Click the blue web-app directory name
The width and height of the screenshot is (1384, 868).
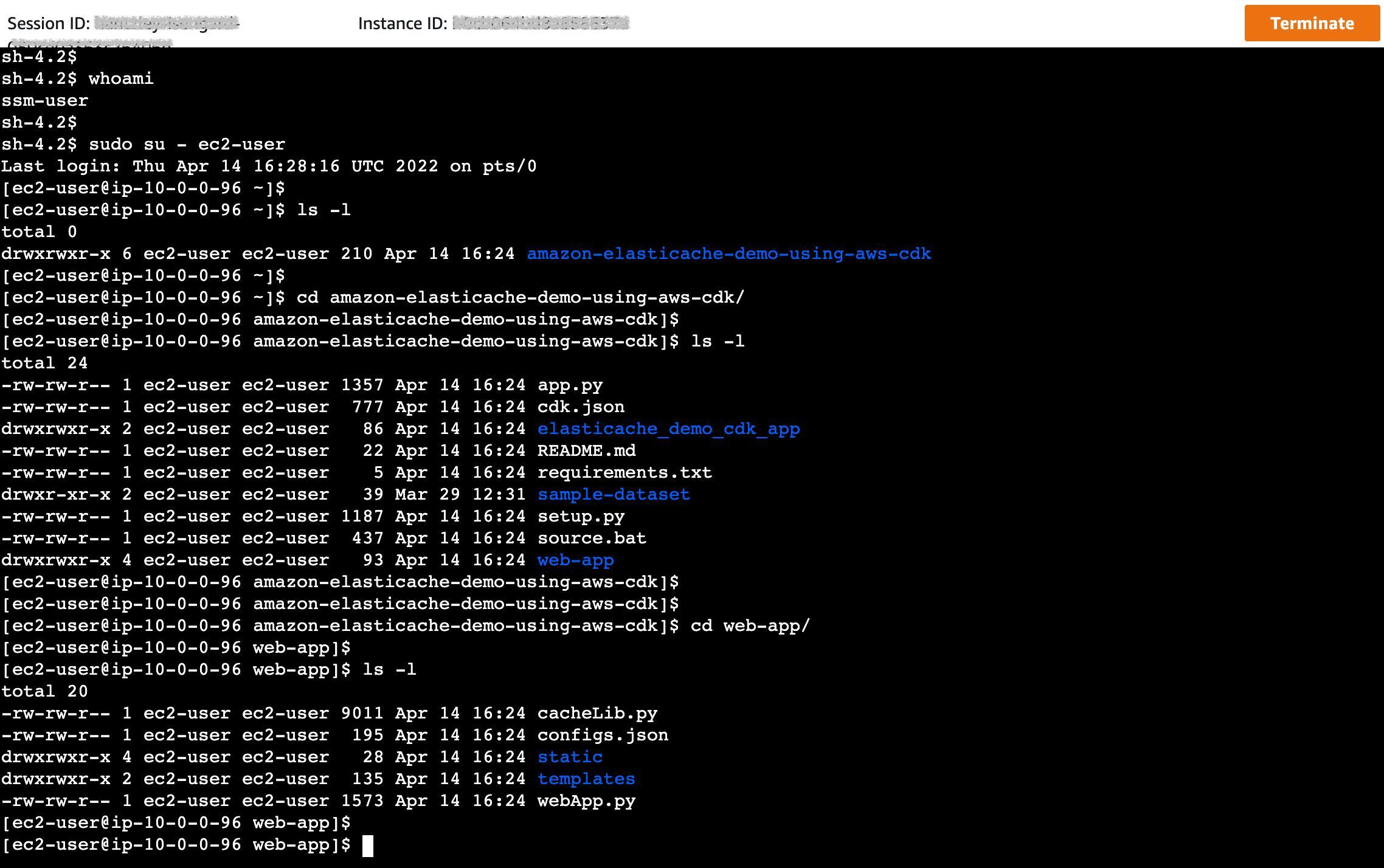pyautogui.click(x=575, y=560)
